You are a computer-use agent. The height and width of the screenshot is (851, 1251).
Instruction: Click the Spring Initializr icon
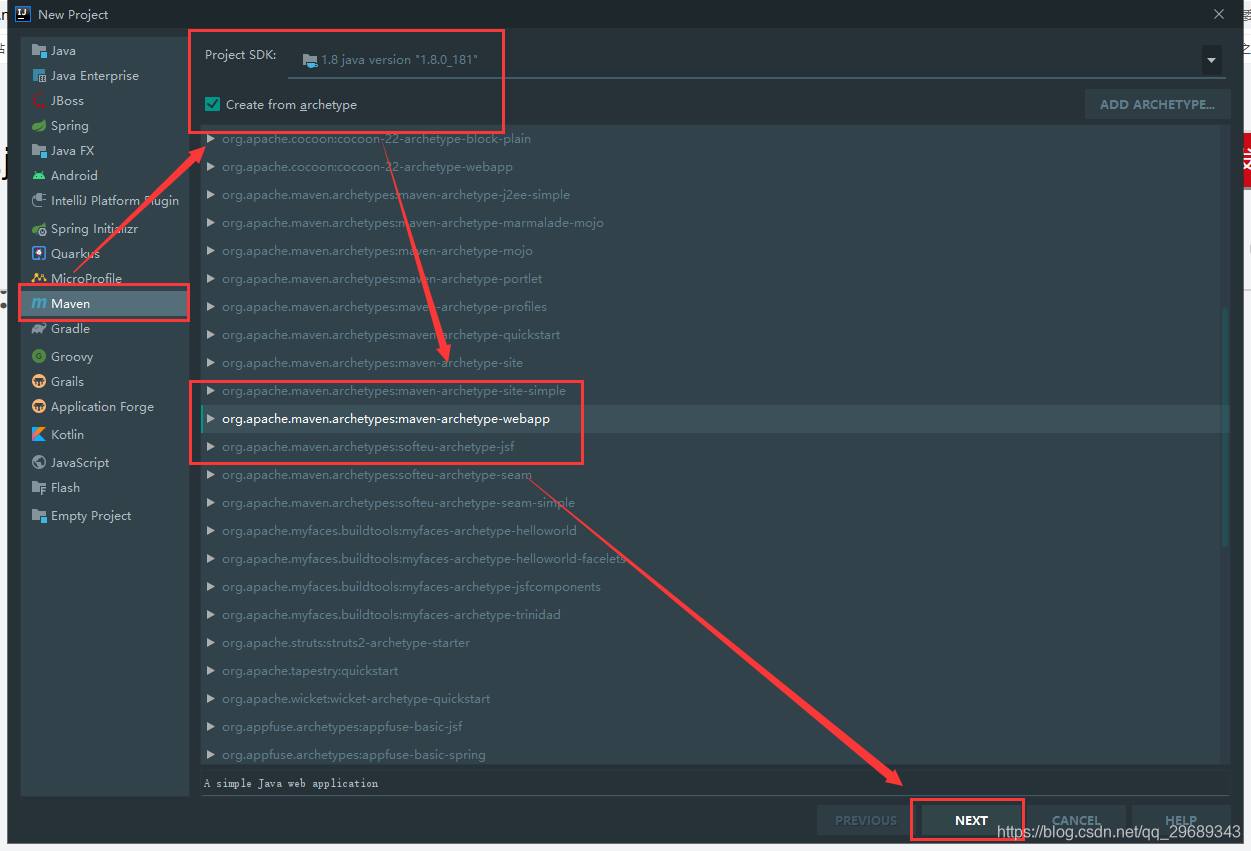[39, 229]
